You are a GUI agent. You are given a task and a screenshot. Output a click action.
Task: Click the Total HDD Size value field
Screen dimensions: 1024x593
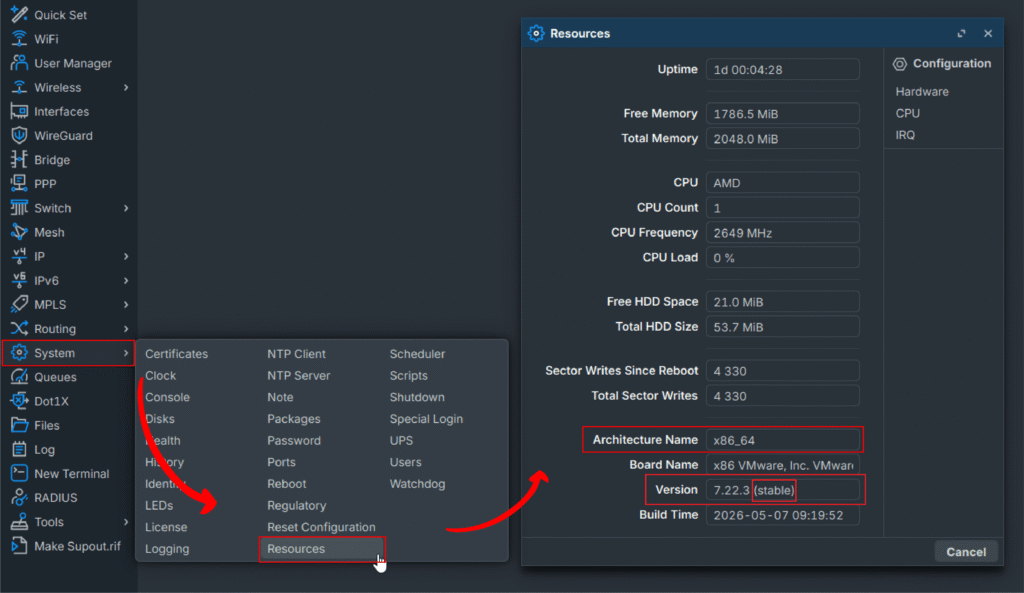782,327
